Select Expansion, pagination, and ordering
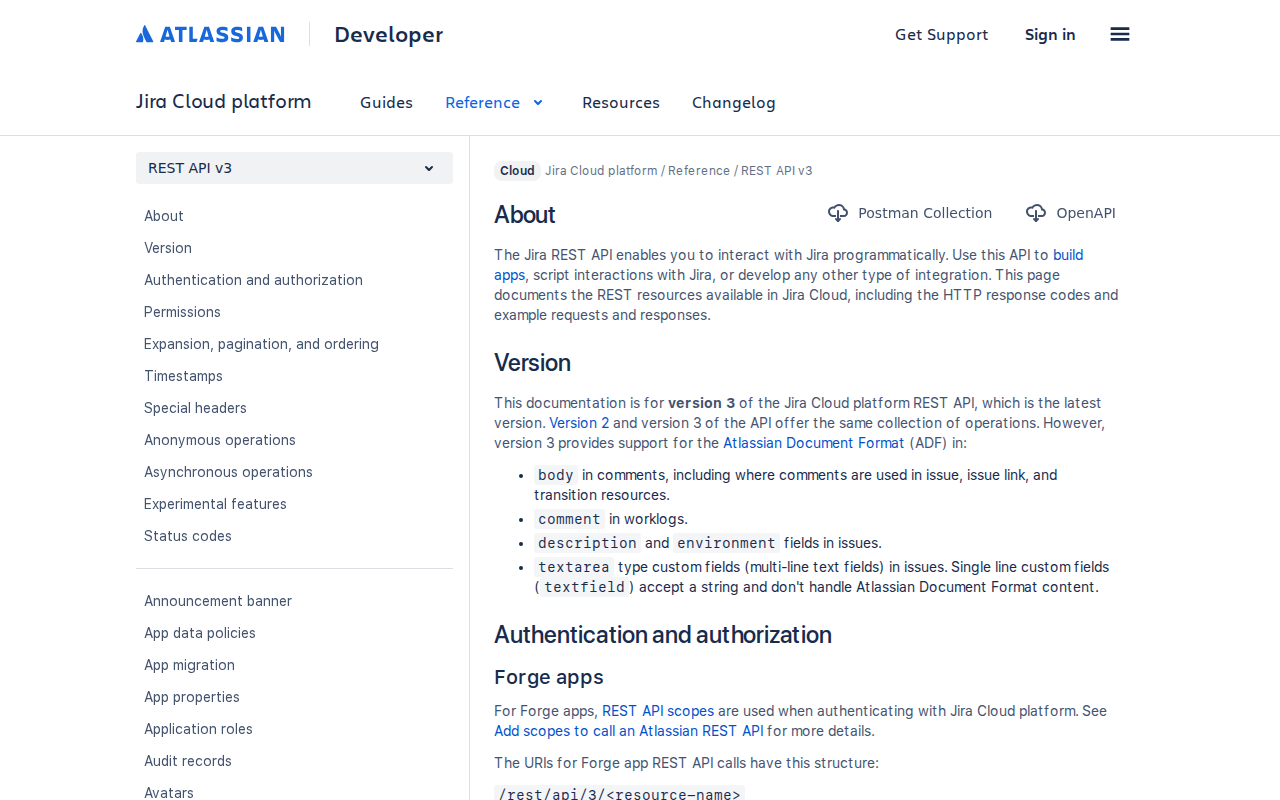 click(x=261, y=344)
